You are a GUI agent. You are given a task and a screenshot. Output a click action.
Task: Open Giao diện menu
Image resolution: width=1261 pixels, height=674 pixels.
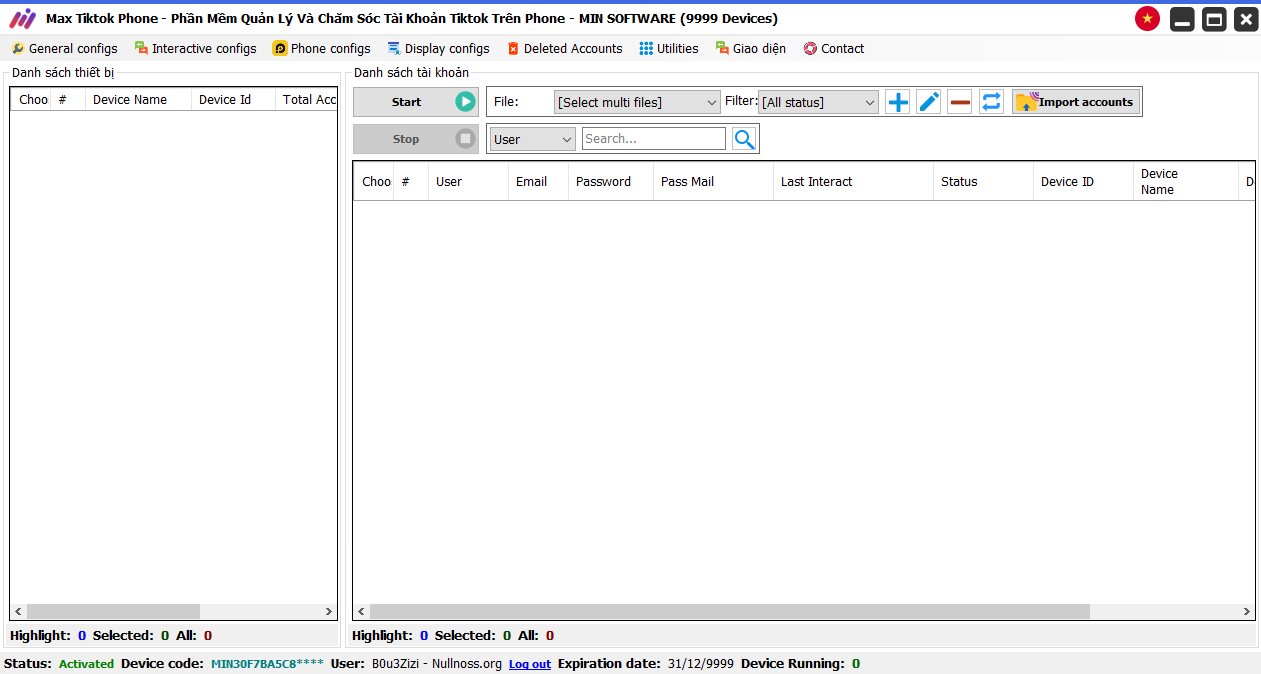point(750,48)
